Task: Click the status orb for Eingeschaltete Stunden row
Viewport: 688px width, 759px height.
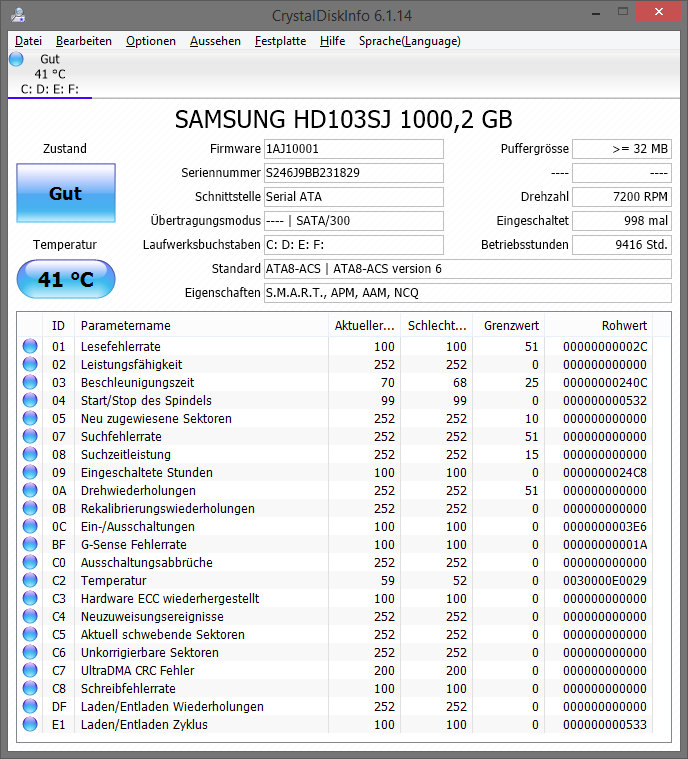Action: pyautogui.click(x=30, y=472)
